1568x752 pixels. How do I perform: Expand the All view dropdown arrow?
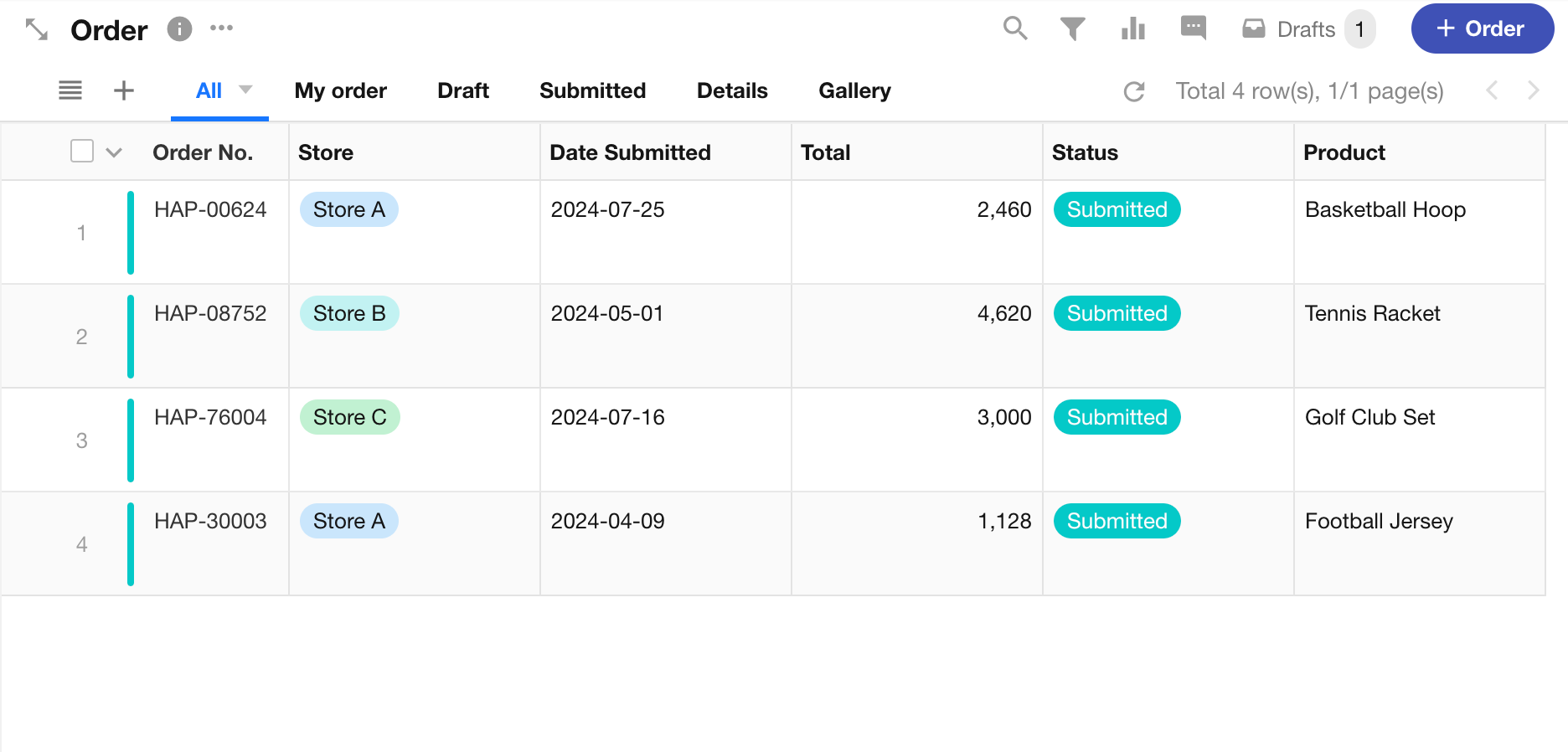pyautogui.click(x=245, y=90)
